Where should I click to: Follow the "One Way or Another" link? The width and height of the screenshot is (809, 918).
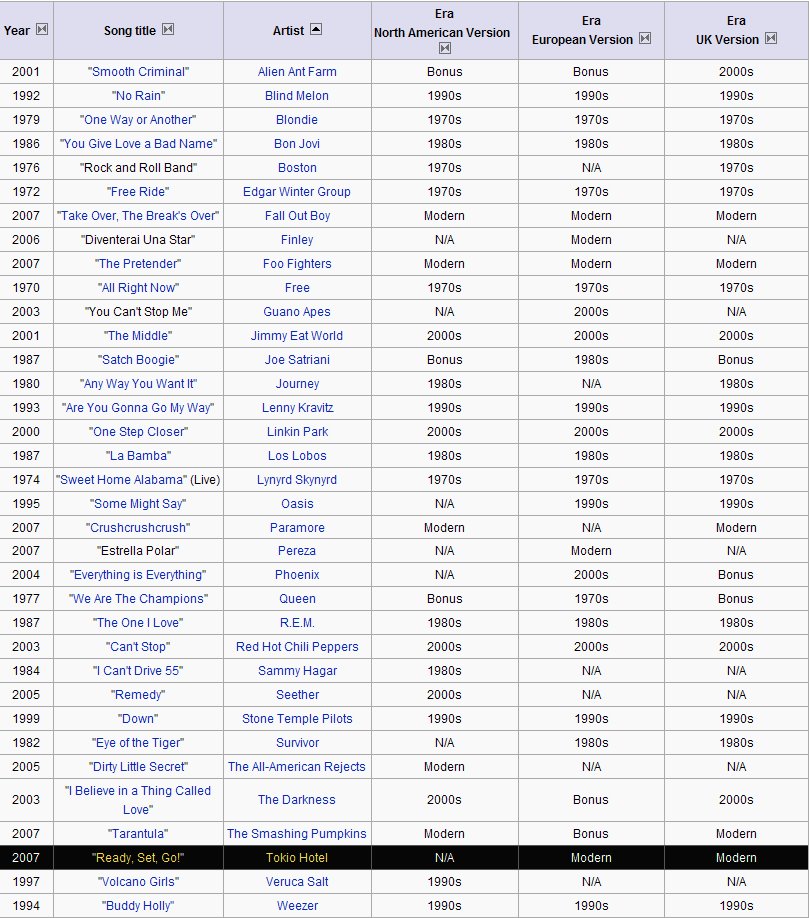point(138,119)
